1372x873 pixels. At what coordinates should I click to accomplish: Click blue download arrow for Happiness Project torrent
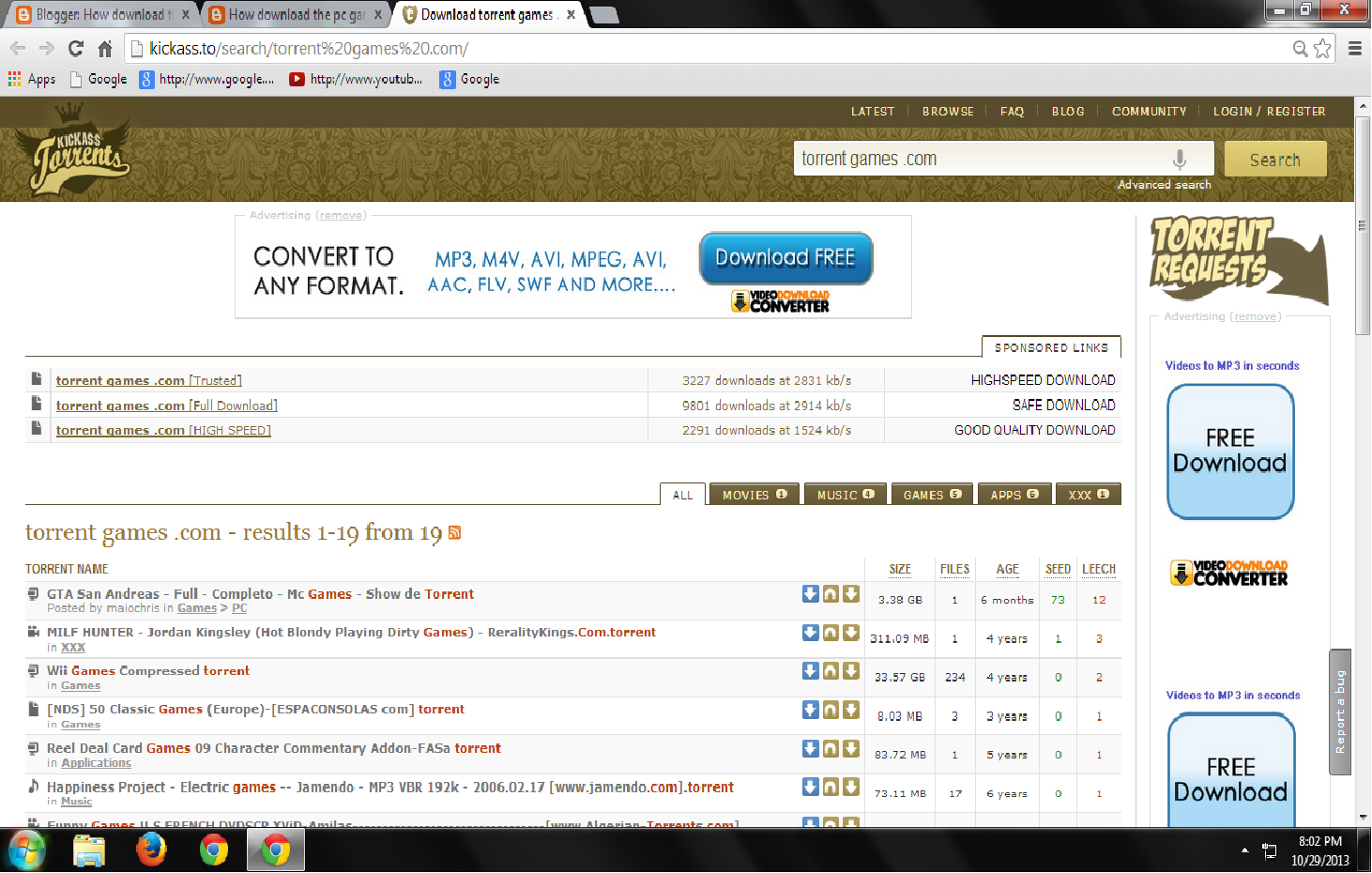click(811, 787)
